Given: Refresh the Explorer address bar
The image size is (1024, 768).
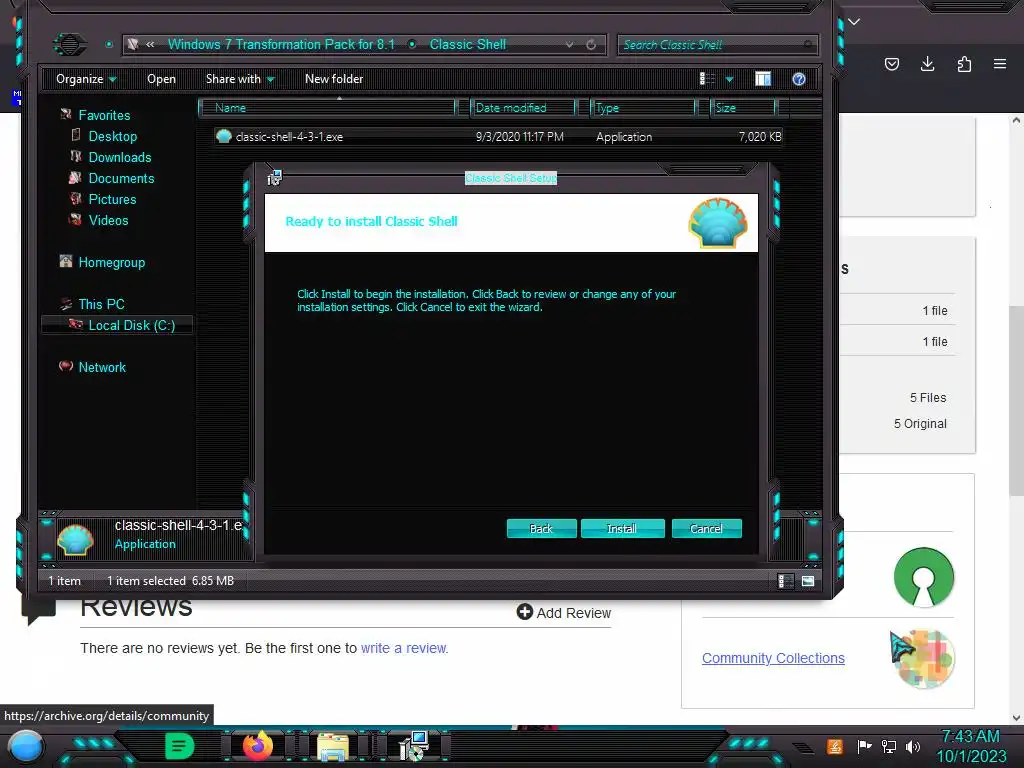Looking at the screenshot, I should pos(591,44).
